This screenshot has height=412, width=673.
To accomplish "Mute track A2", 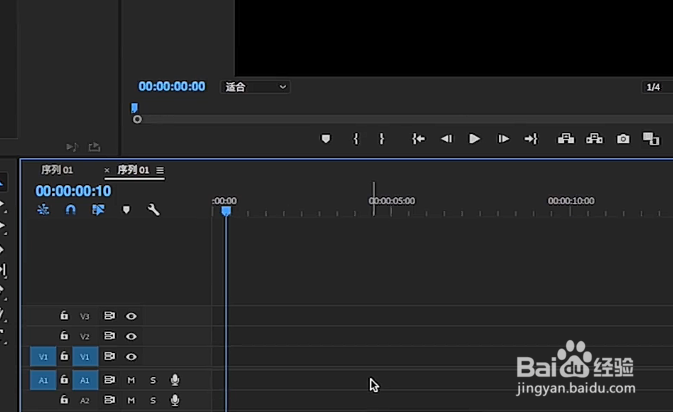I will 131,400.
